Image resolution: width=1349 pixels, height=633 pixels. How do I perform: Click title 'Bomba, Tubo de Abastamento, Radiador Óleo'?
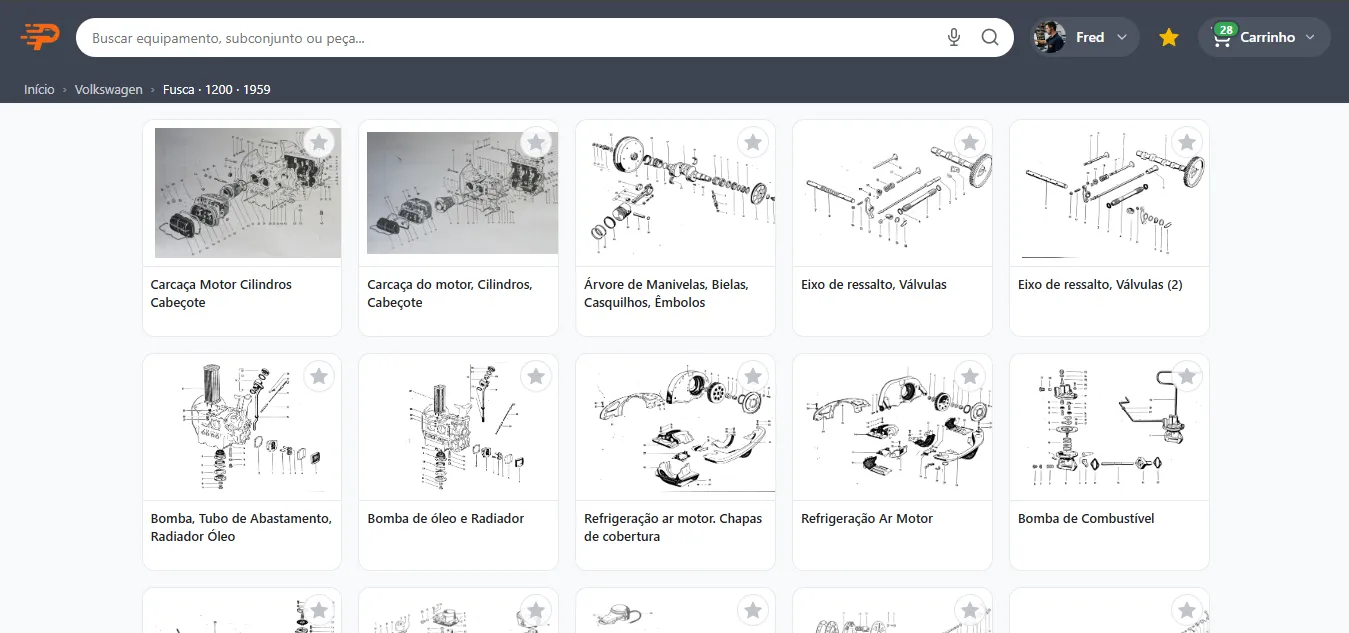coord(241,527)
